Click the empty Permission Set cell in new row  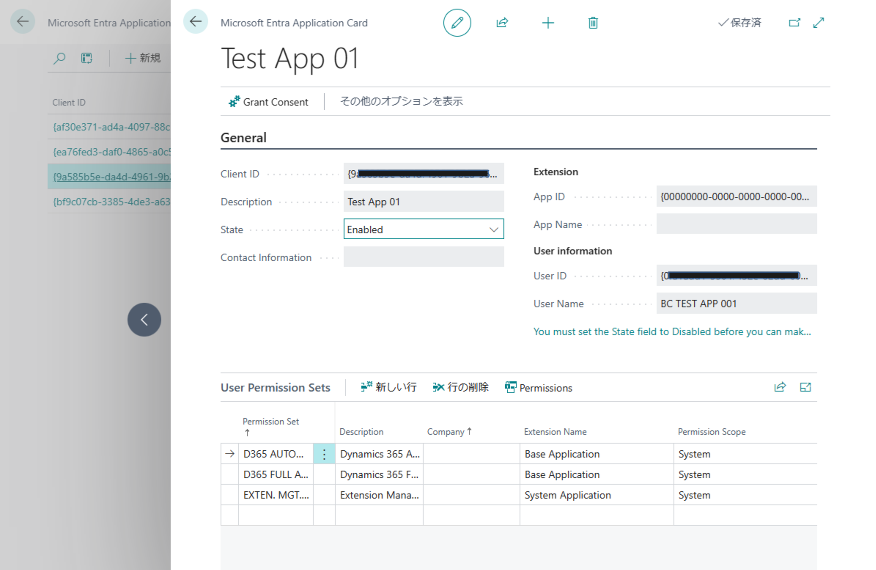point(275,515)
